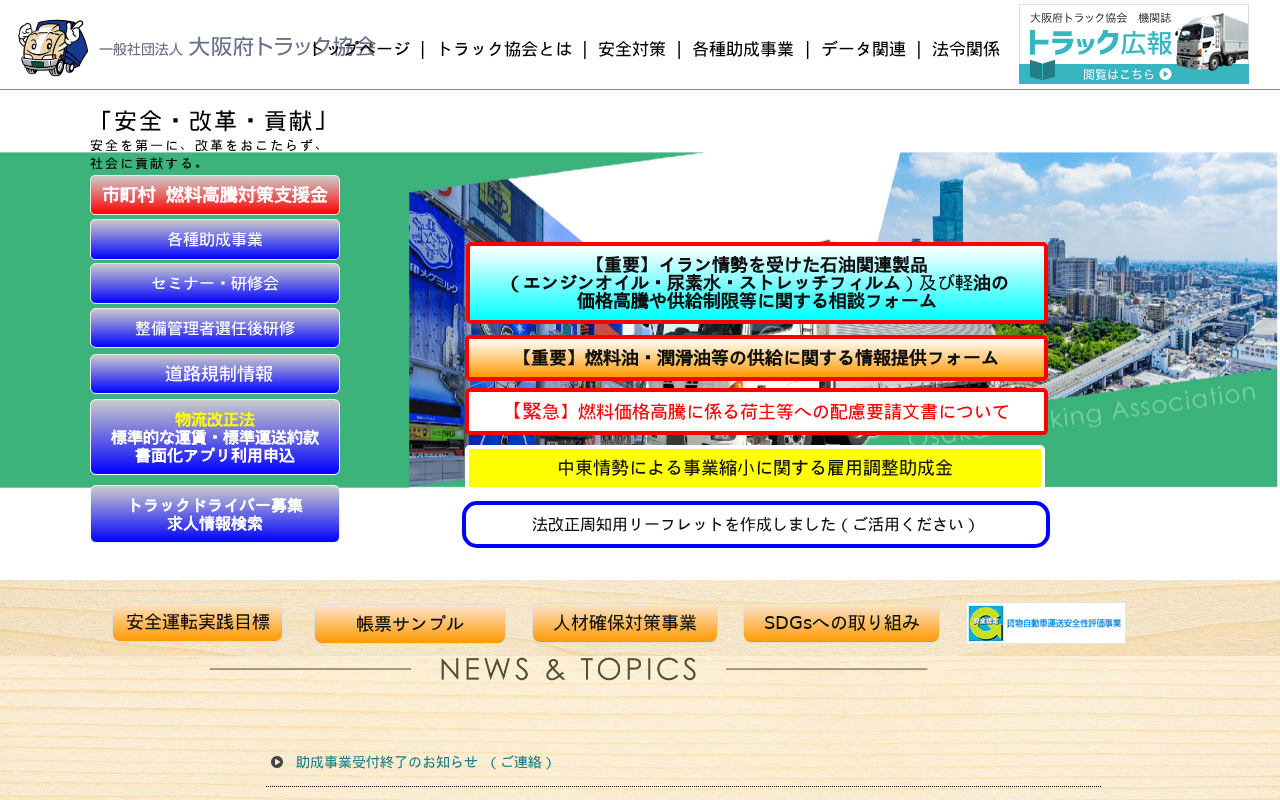Open the トップページ menu item
This screenshot has height=800, width=1280.
pos(361,49)
